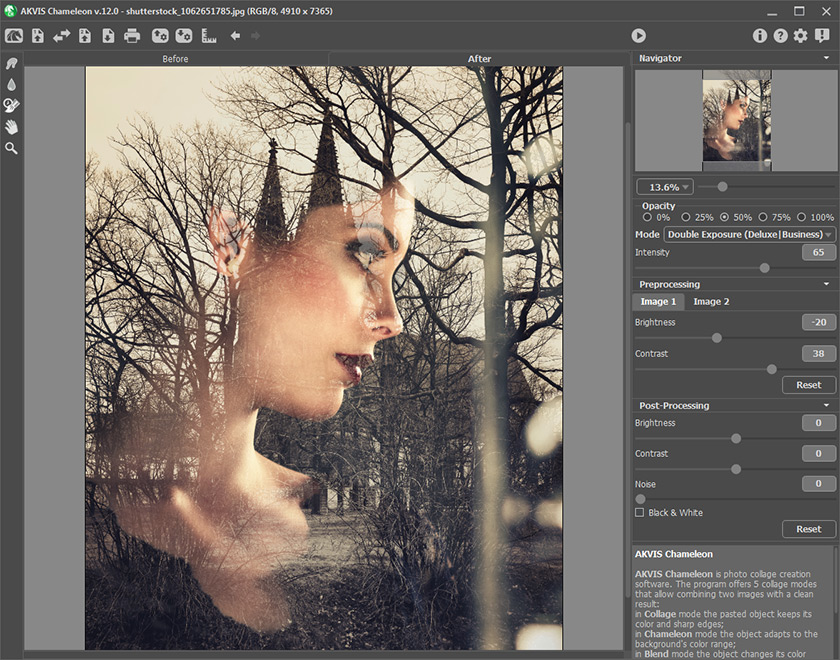Enable the Black & White checkbox

point(640,513)
